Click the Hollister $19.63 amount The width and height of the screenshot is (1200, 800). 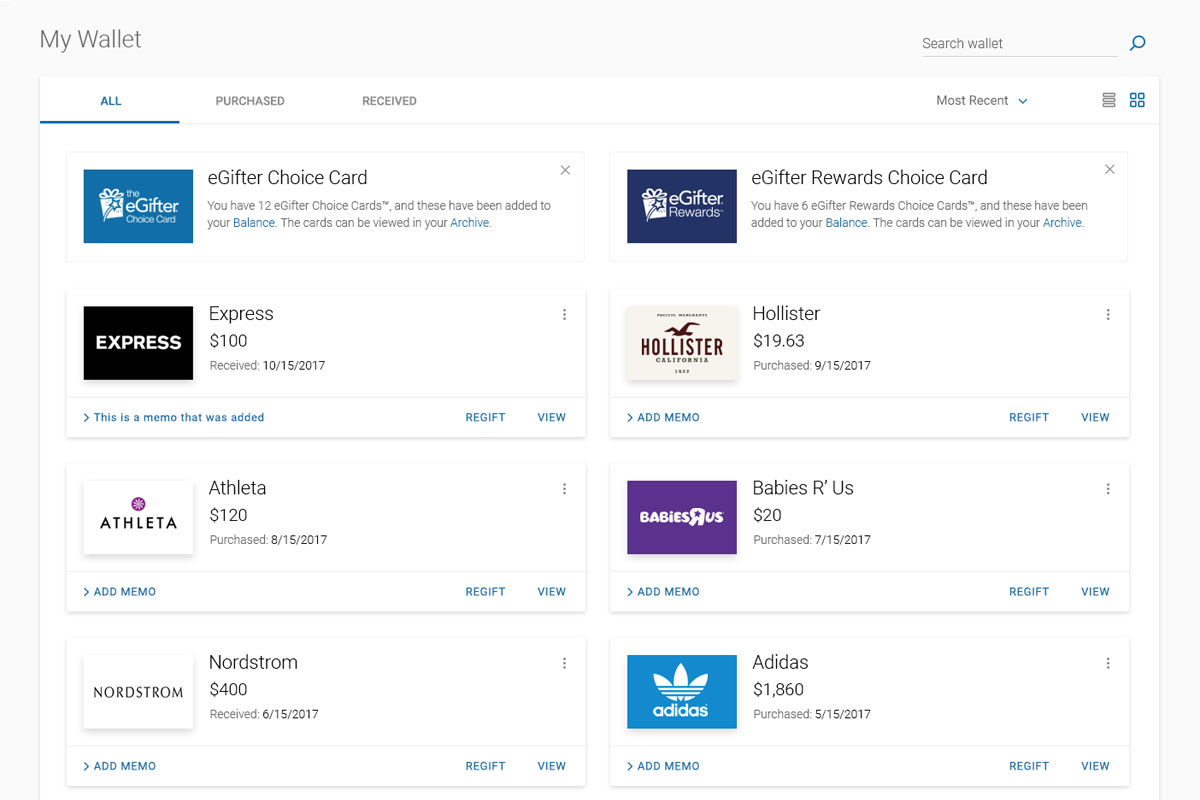[779, 341]
